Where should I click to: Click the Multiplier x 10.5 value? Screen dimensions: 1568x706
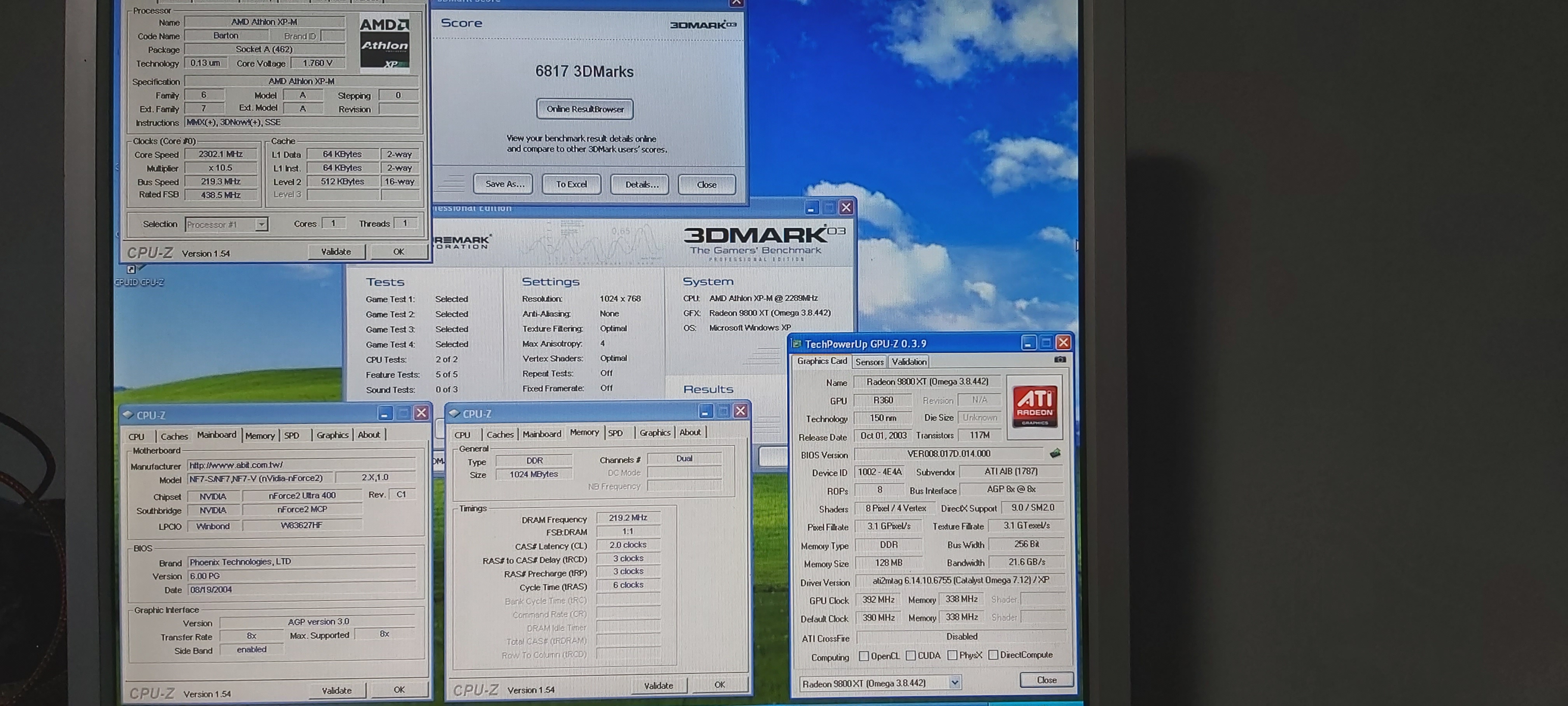click(220, 168)
